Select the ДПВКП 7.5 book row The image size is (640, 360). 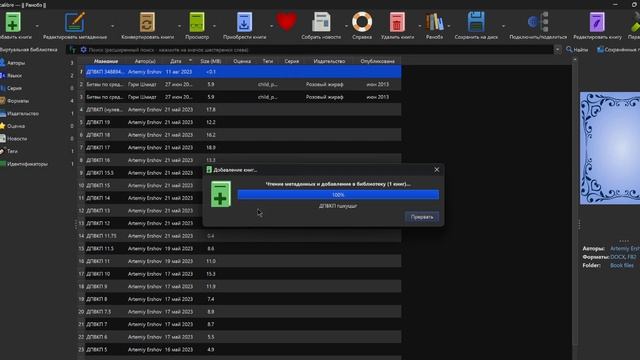pos(243,312)
